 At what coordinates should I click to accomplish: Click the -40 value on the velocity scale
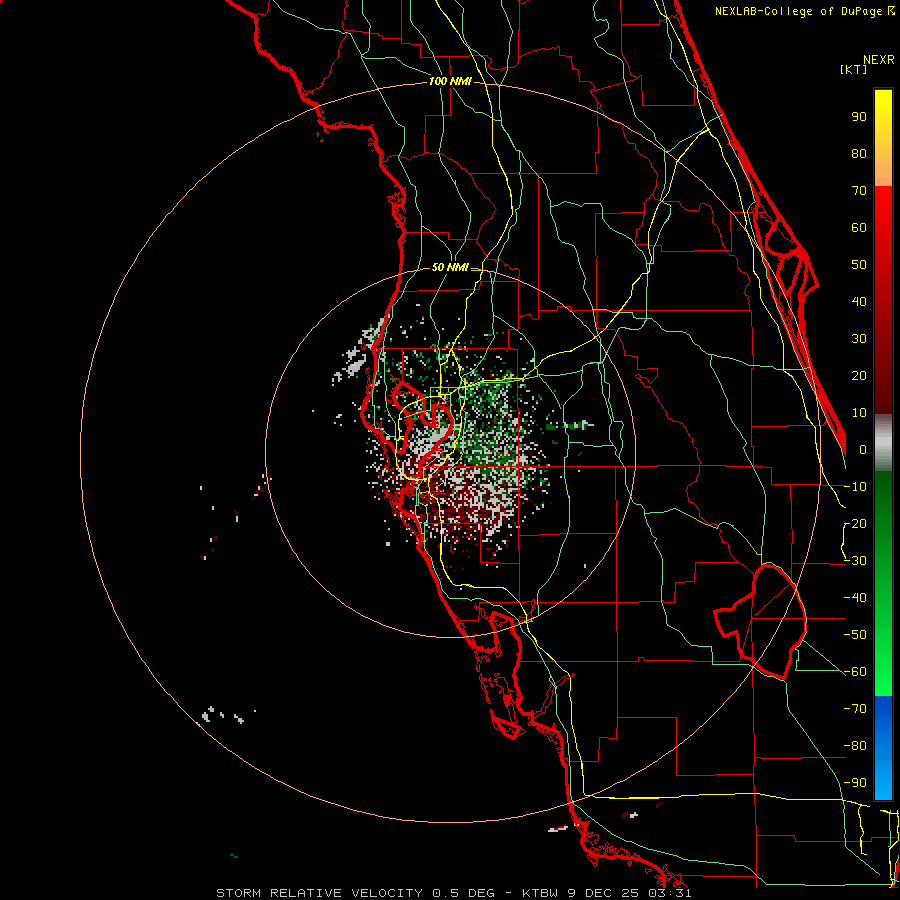[x=855, y=598]
